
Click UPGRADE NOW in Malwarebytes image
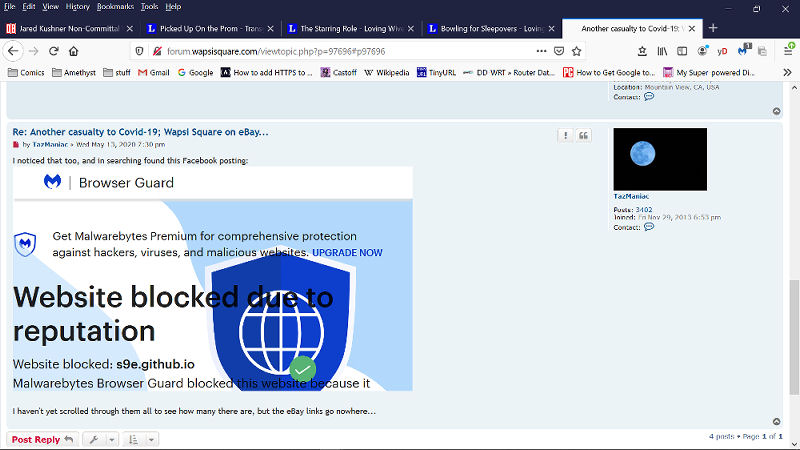pos(347,253)
